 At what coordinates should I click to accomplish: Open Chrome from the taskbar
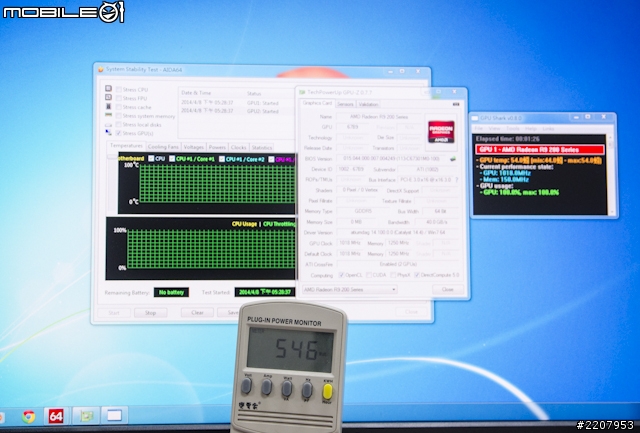pyautogui.click(x=28, y=416)
